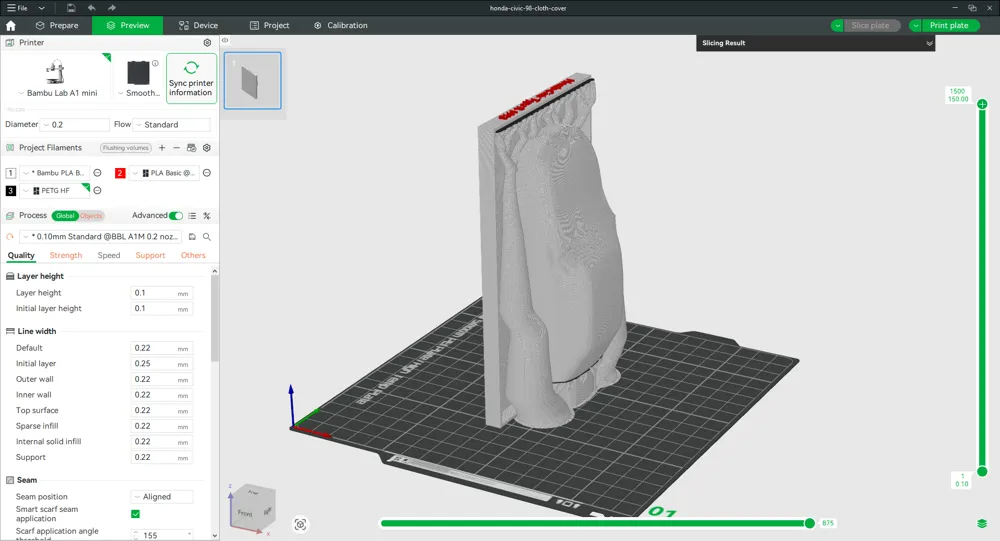Click the Print plate button
Screen dimensions: 1000x541
[x=950, y=26]
